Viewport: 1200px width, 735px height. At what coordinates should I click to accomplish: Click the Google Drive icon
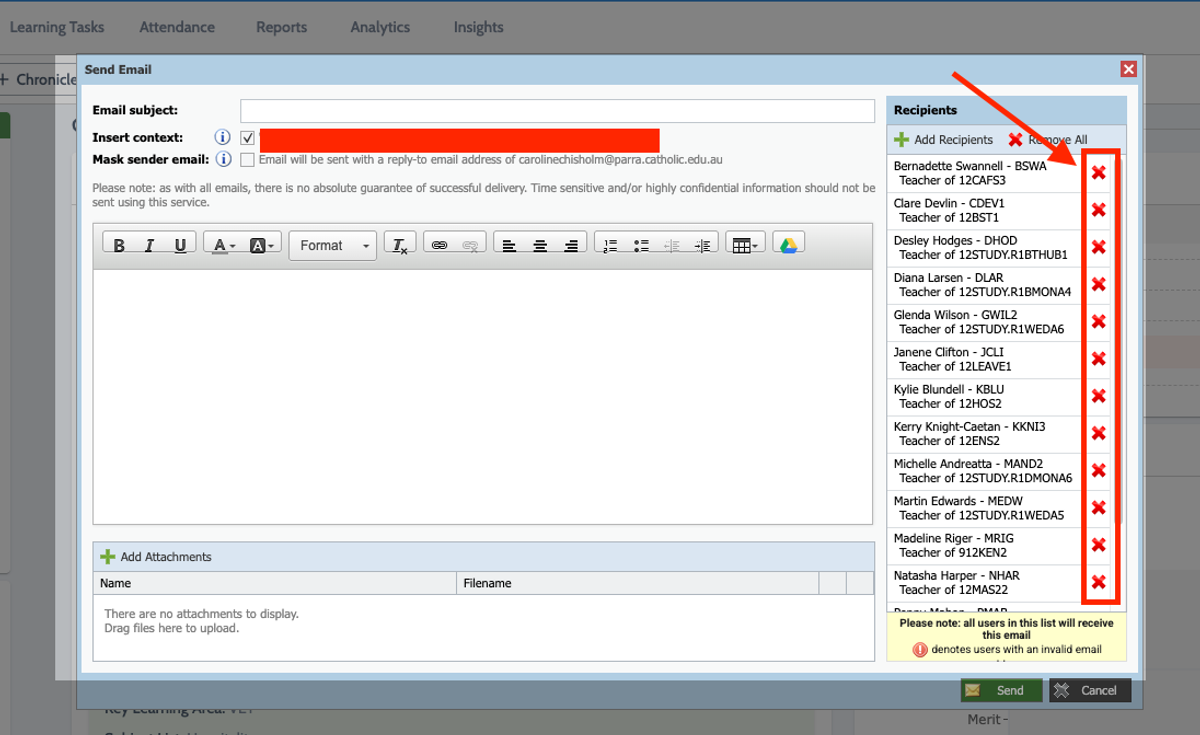[788, 245]
